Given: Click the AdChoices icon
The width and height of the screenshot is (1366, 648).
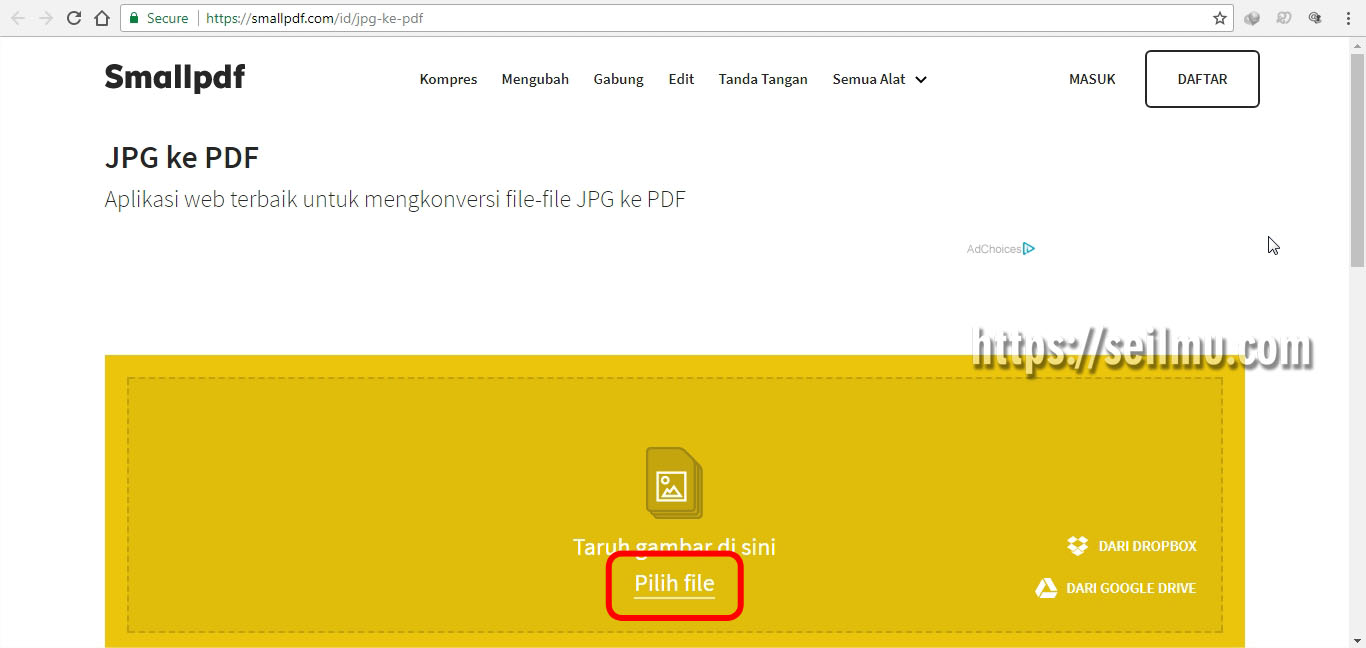Looking at the screenshot, I should click(x=1029, y=249).
